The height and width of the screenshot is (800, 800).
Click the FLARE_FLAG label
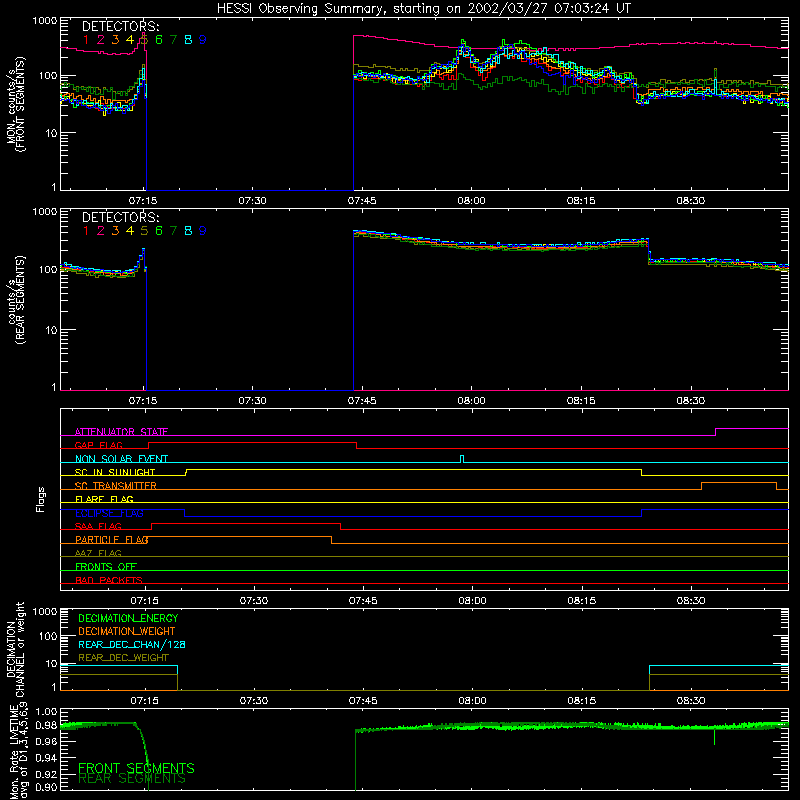tap(104, 499)
